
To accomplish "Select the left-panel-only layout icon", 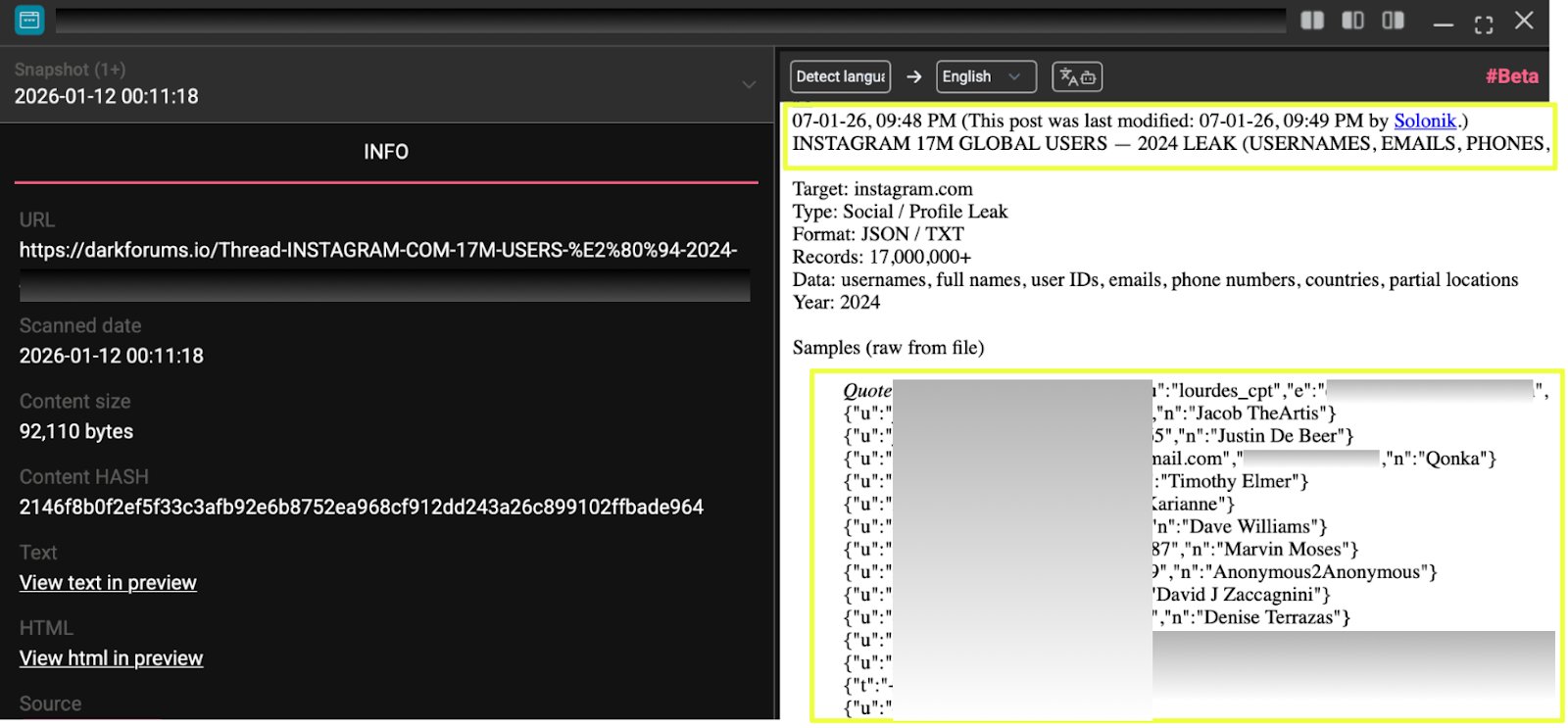I will click(x=1352, y=21).
